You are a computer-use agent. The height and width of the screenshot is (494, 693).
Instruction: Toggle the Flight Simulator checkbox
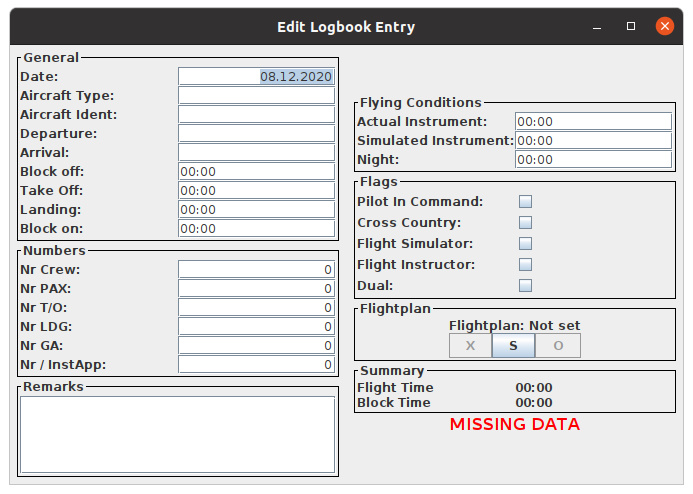tap(525, 244)
